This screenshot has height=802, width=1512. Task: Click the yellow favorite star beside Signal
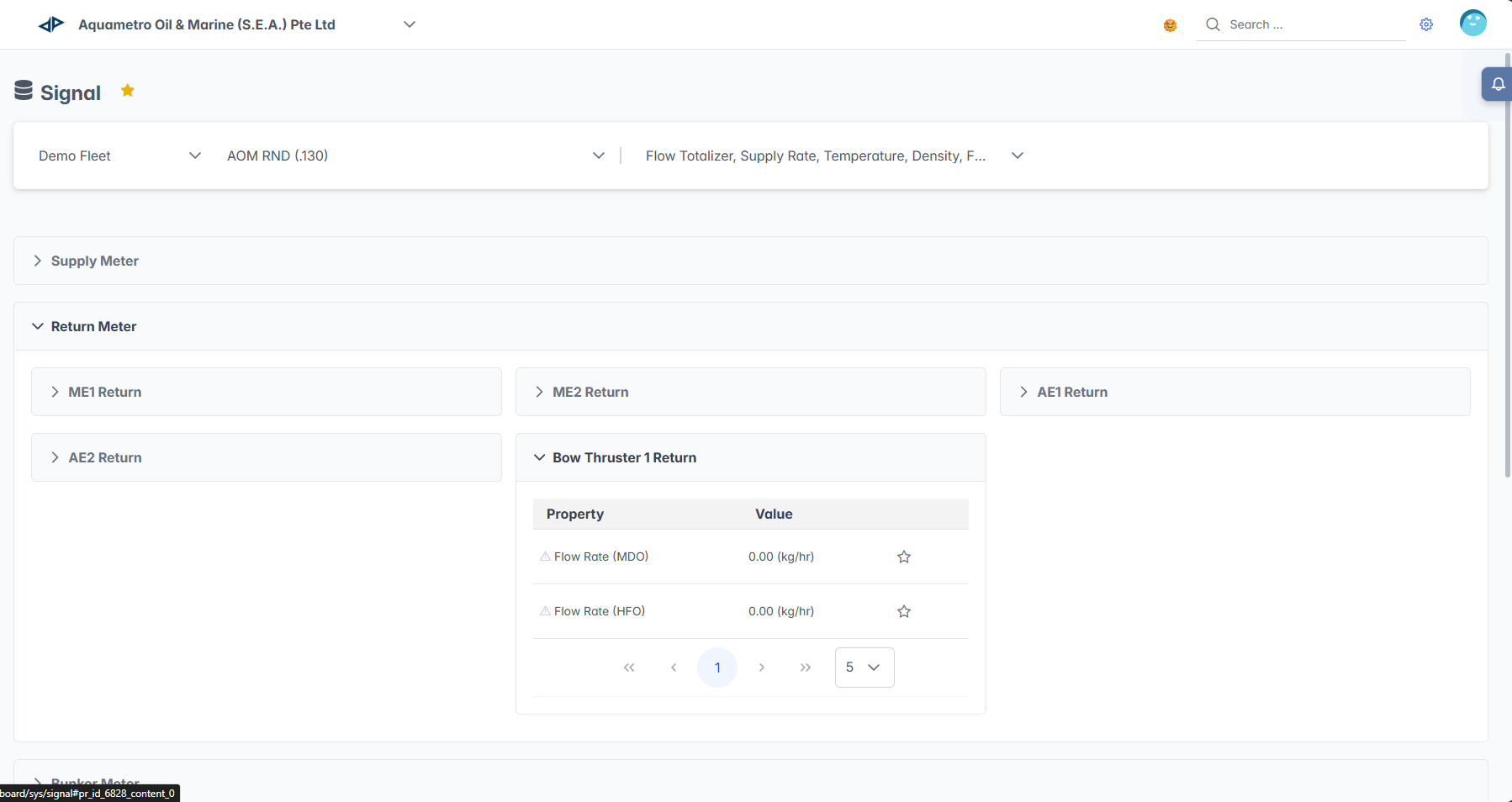pyautogui.click(x=128, y=91)
